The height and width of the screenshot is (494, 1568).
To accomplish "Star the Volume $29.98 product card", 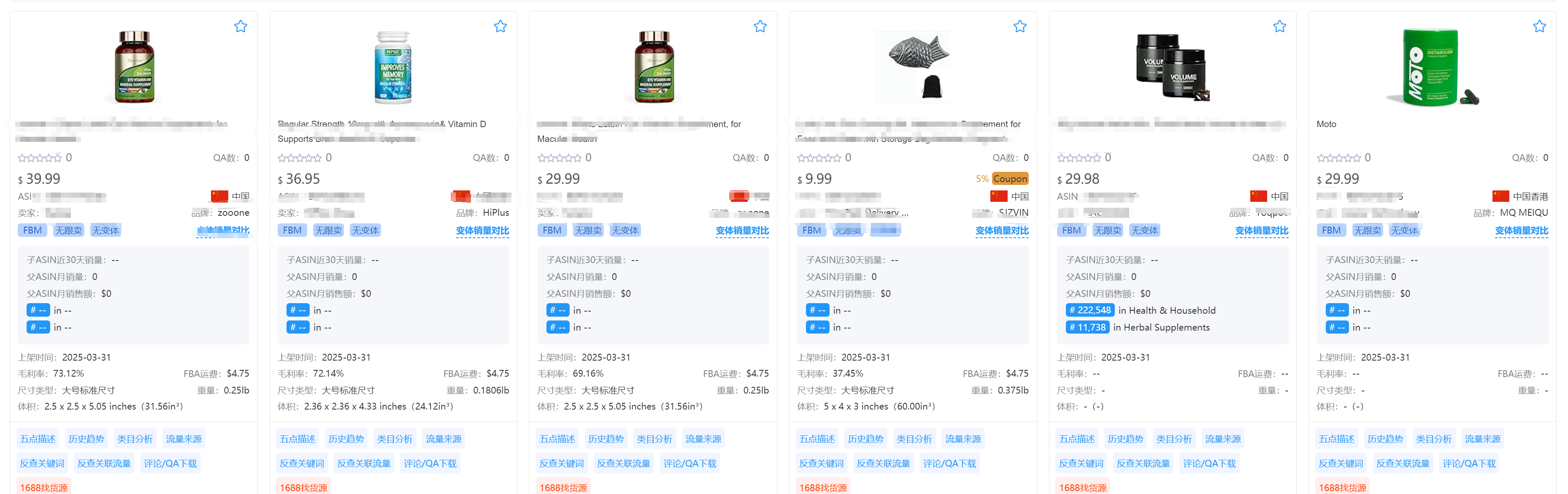I will (x=1280, y=26).
